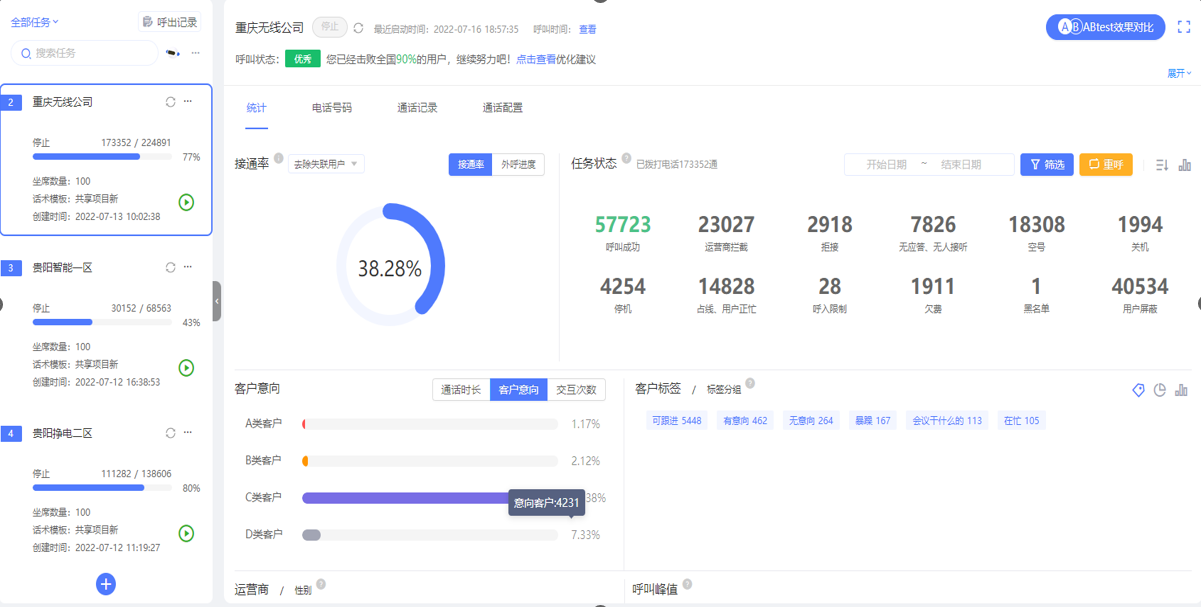Expand the header via 展开 link
This screenshot has height=607, width=1201.
pyautogui.click(x=1179, y=73)
